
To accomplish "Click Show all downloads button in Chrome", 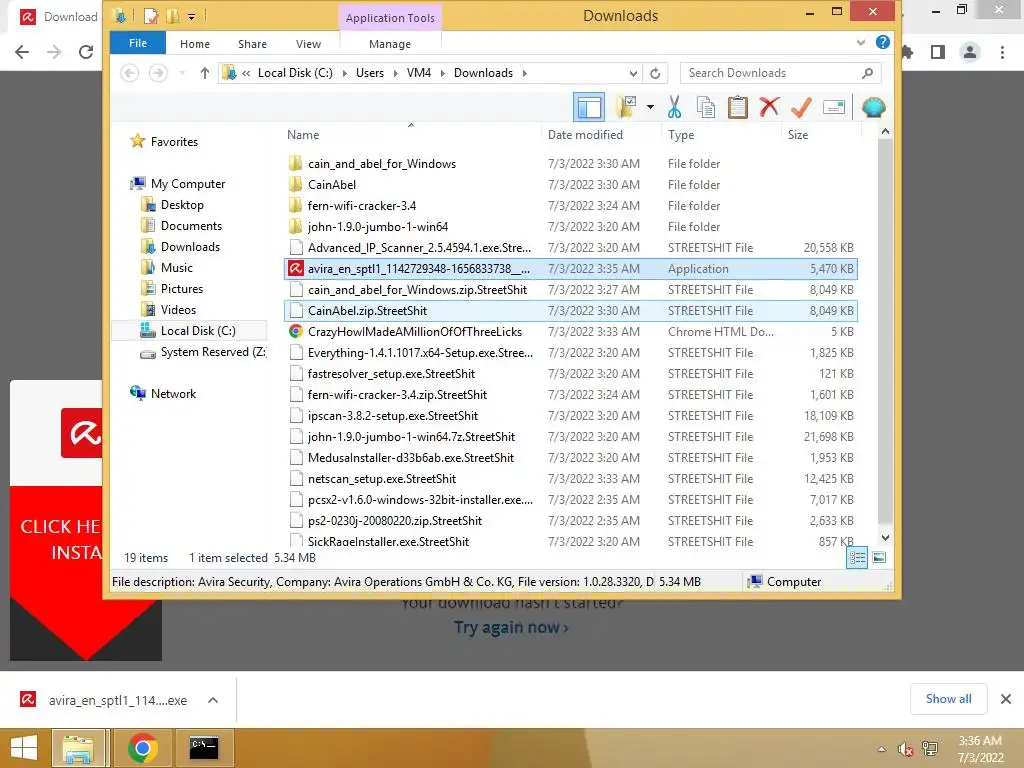I will [x=948, y=699].
